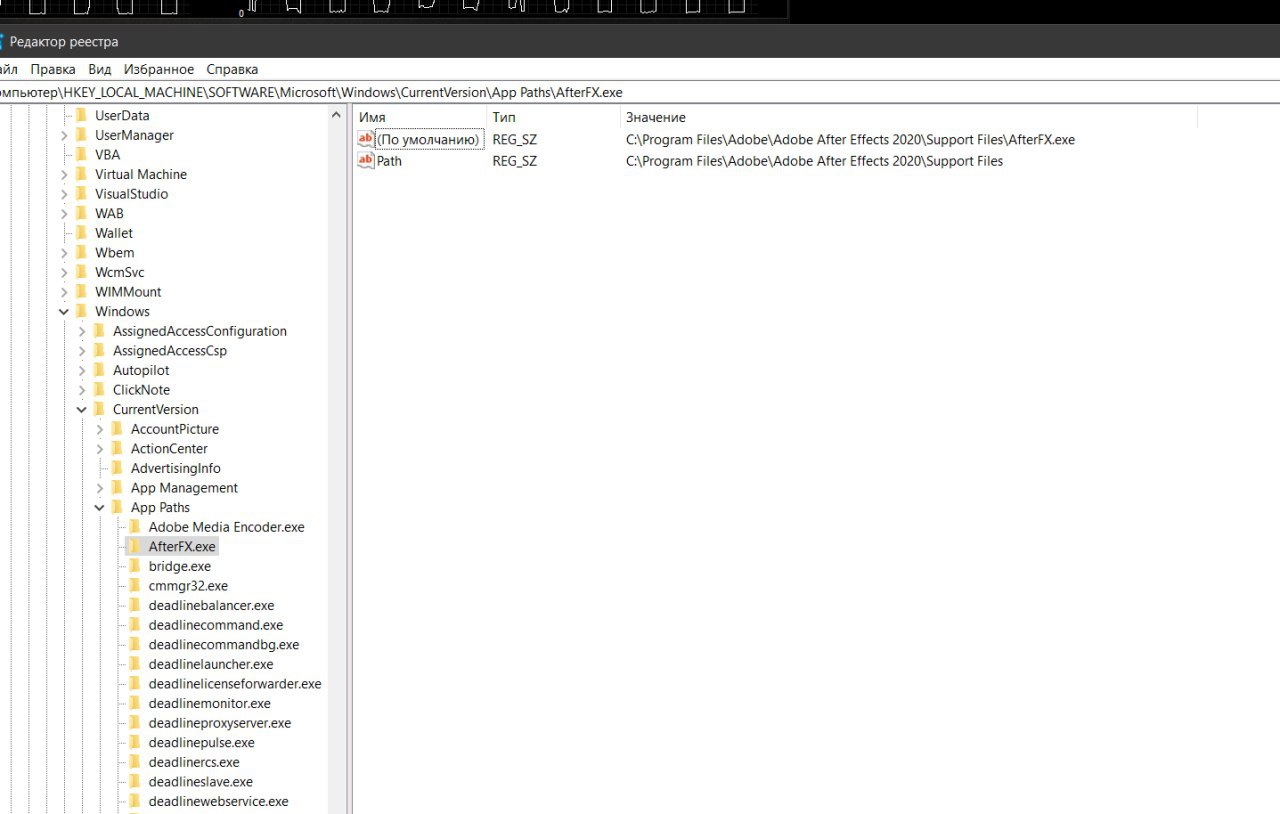This screenshot has height=814, width=1280.
Task: Click the tree scrollbar up arrow
Action: point(336,115)
